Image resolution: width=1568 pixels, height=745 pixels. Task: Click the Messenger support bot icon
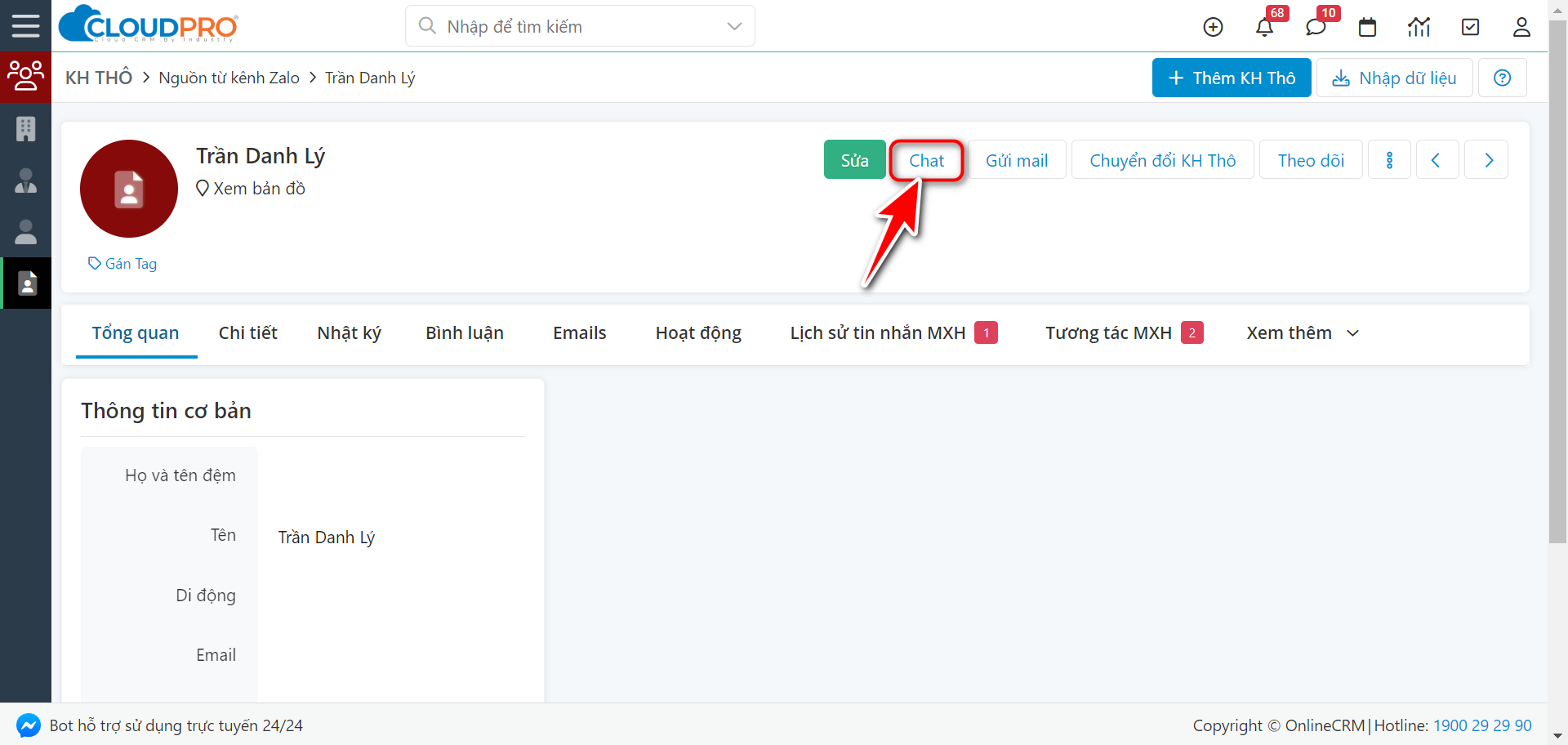[x=28, y=725]
